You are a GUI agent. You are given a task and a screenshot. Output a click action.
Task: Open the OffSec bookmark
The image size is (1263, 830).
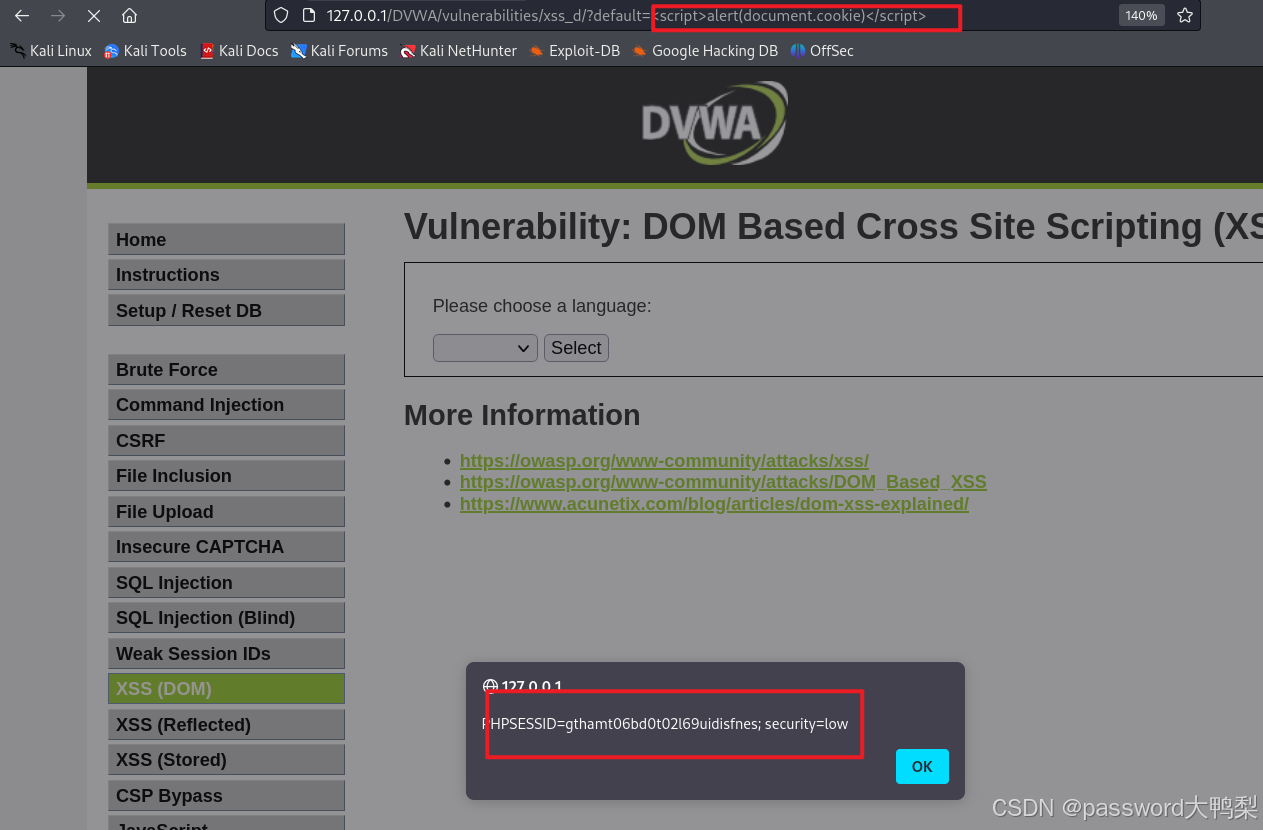tap(822, 50)
